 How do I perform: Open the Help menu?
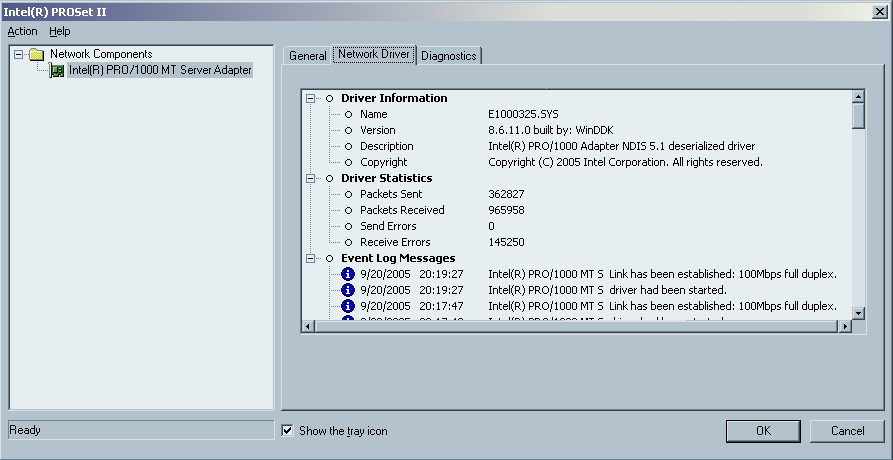(x=59, y=31)
